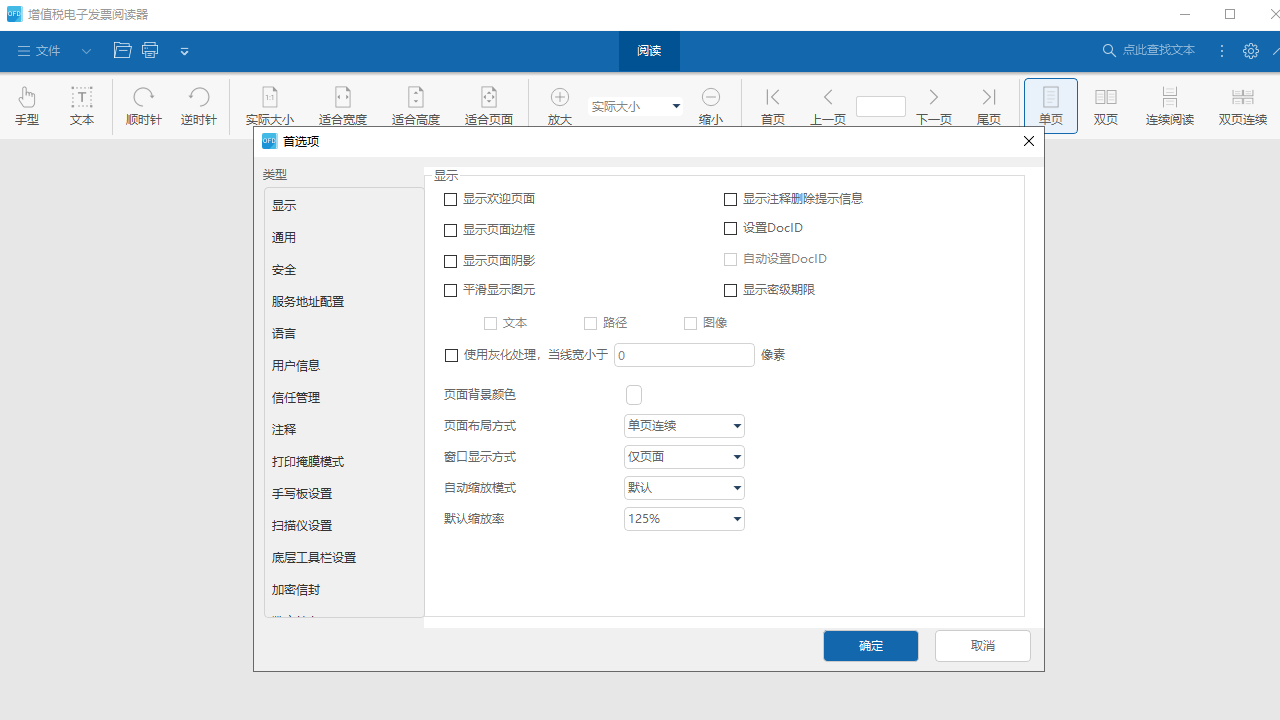Check the 显示页面阴影 option
Viewport: 1280px width, 720px height.
coord(451,261)
